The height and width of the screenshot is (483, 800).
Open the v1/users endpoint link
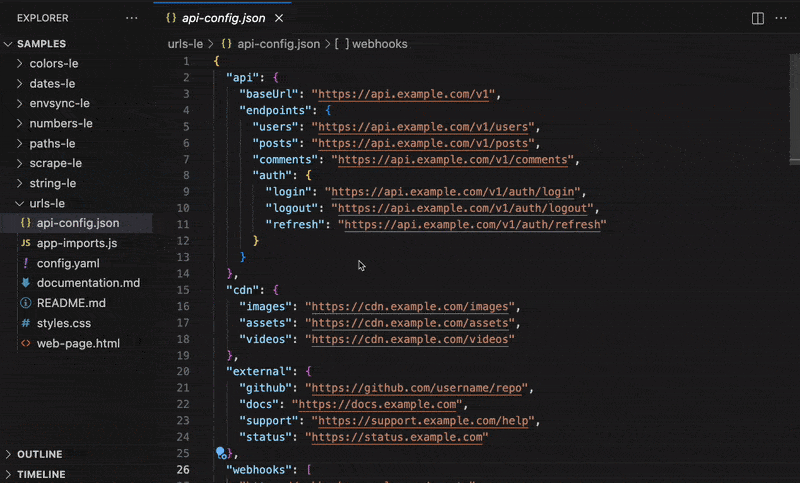(x=423, y=126)
